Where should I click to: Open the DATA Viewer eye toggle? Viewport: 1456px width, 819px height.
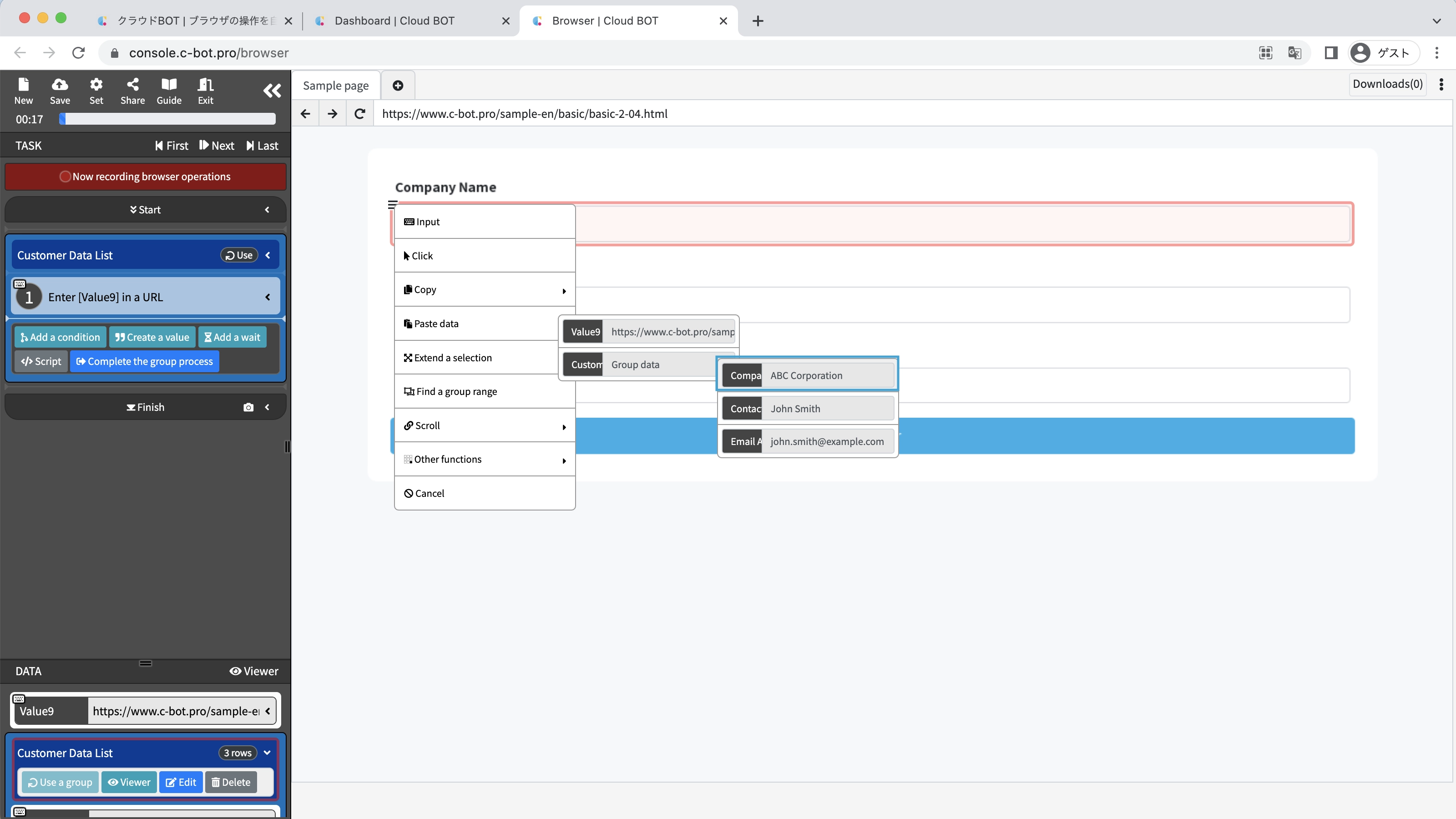pos(254,671)
